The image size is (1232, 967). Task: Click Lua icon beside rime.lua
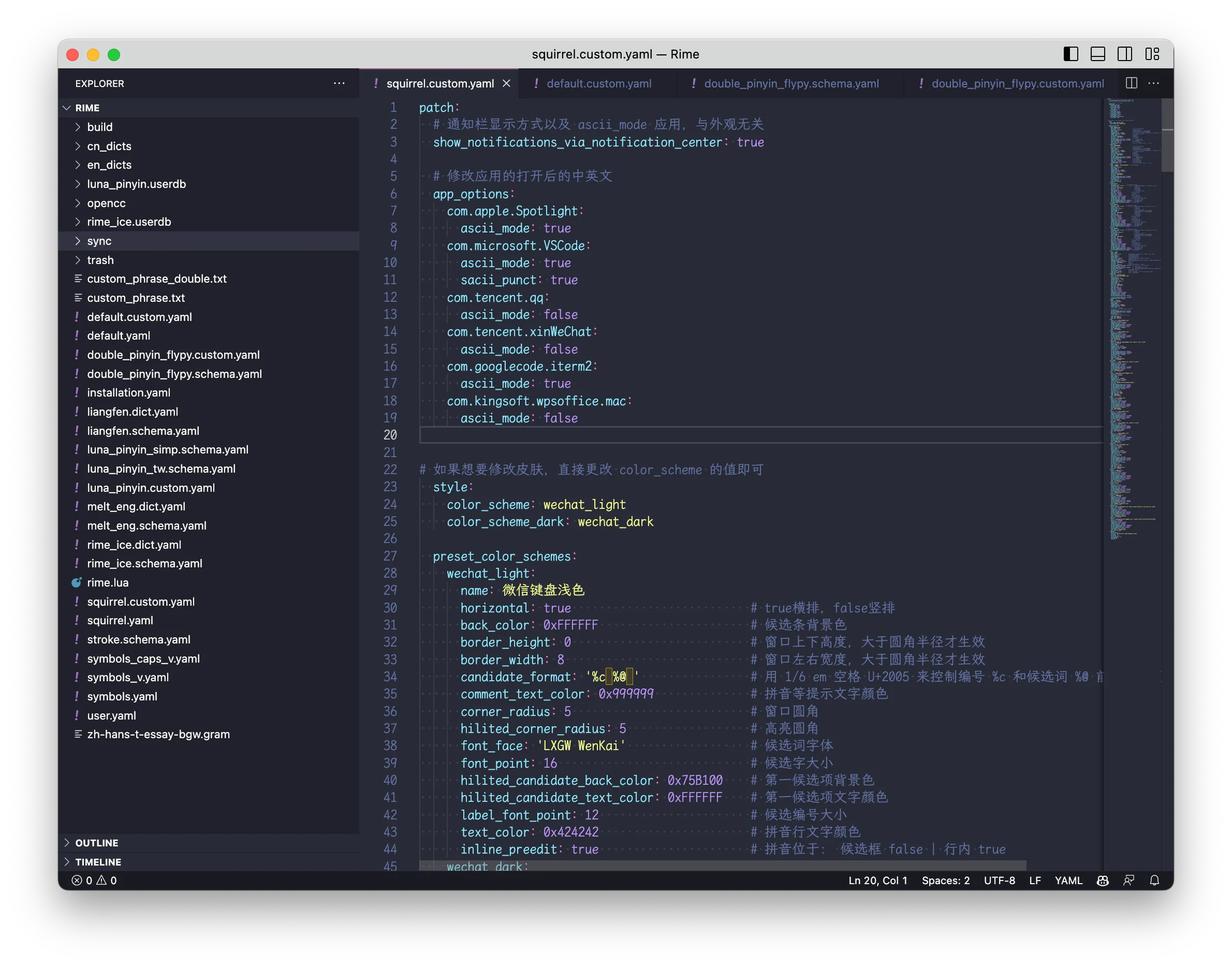pos(77,582)
